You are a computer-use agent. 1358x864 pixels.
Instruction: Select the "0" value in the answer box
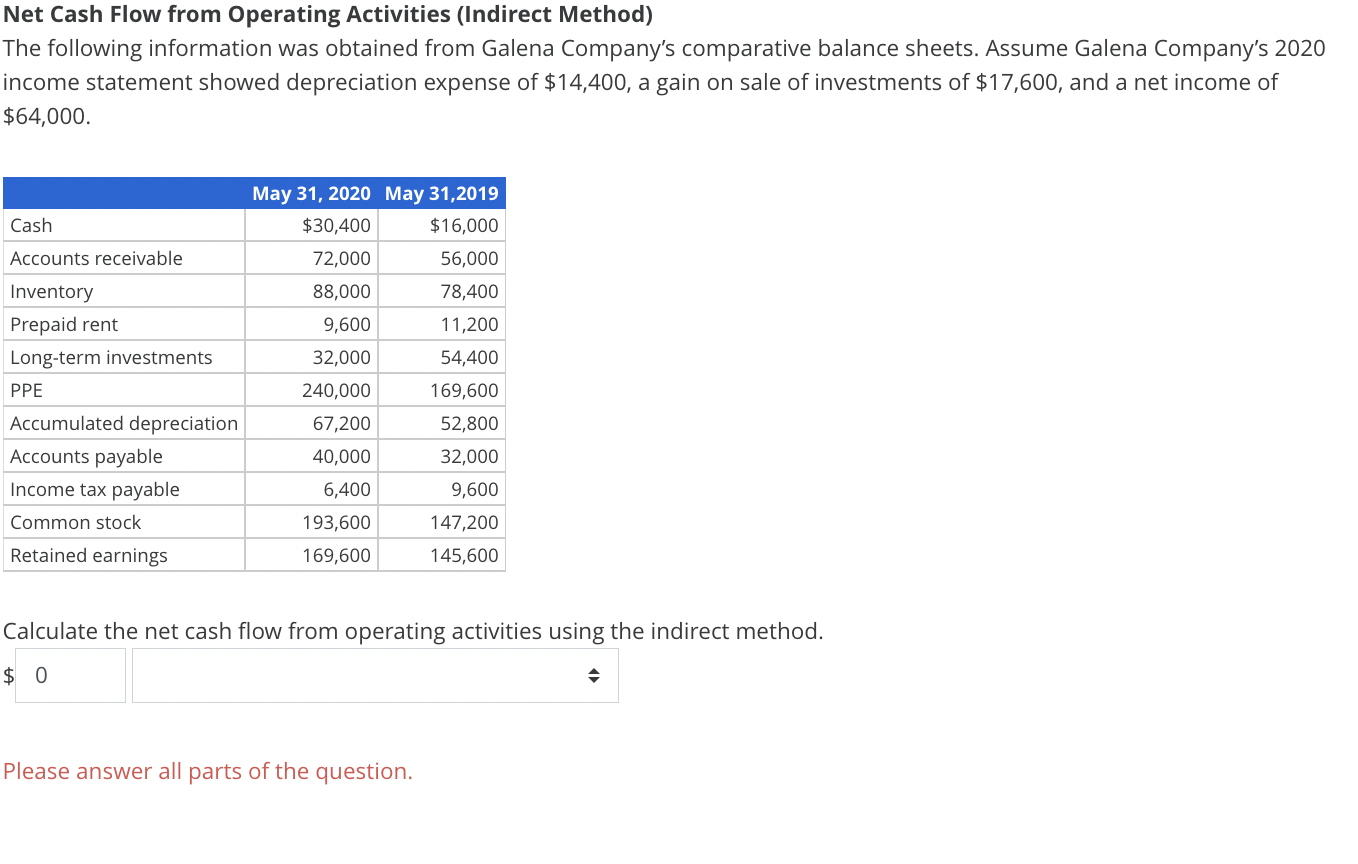coord(40,675)
